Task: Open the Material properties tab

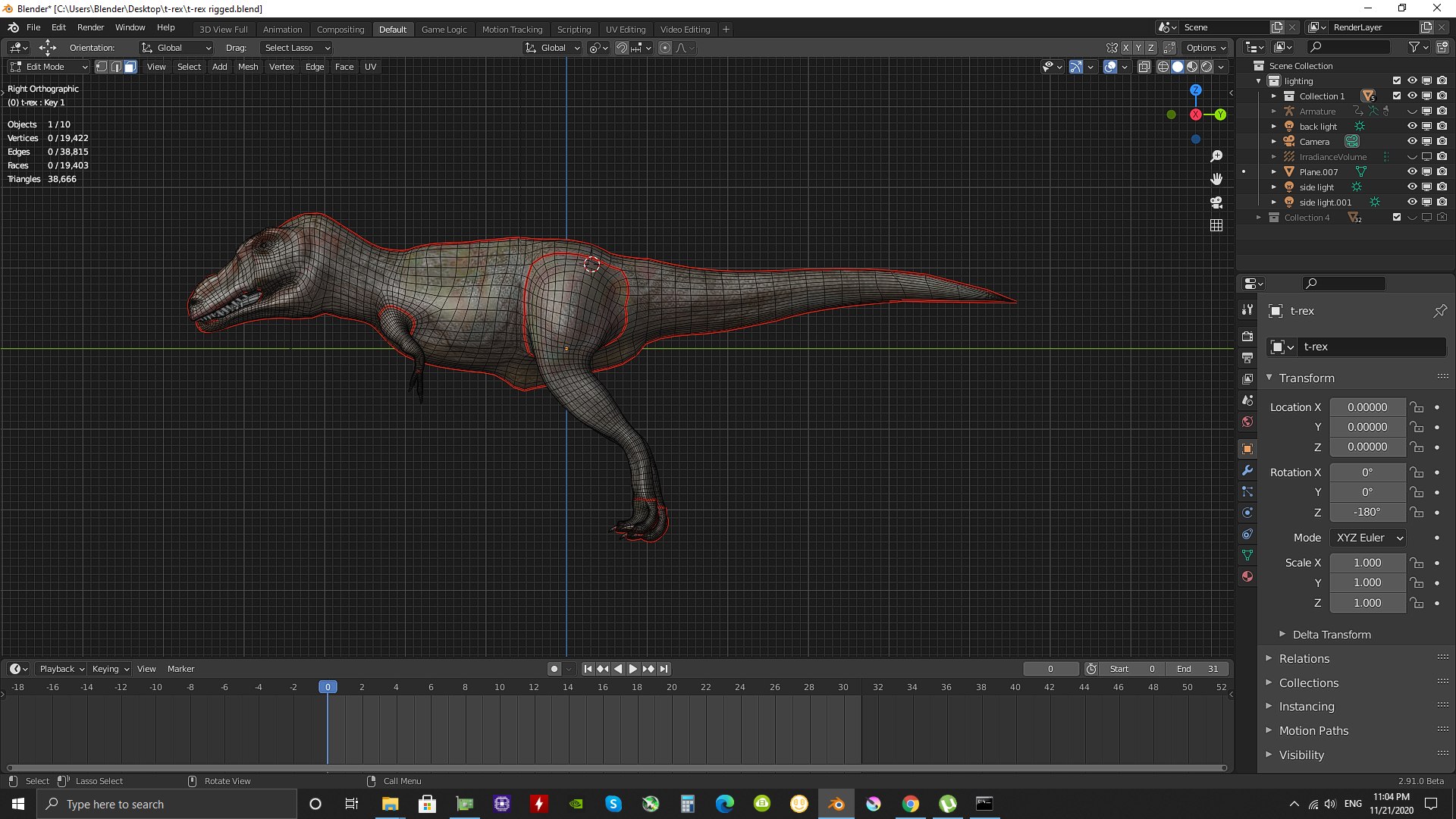Action: (1247, 576)
